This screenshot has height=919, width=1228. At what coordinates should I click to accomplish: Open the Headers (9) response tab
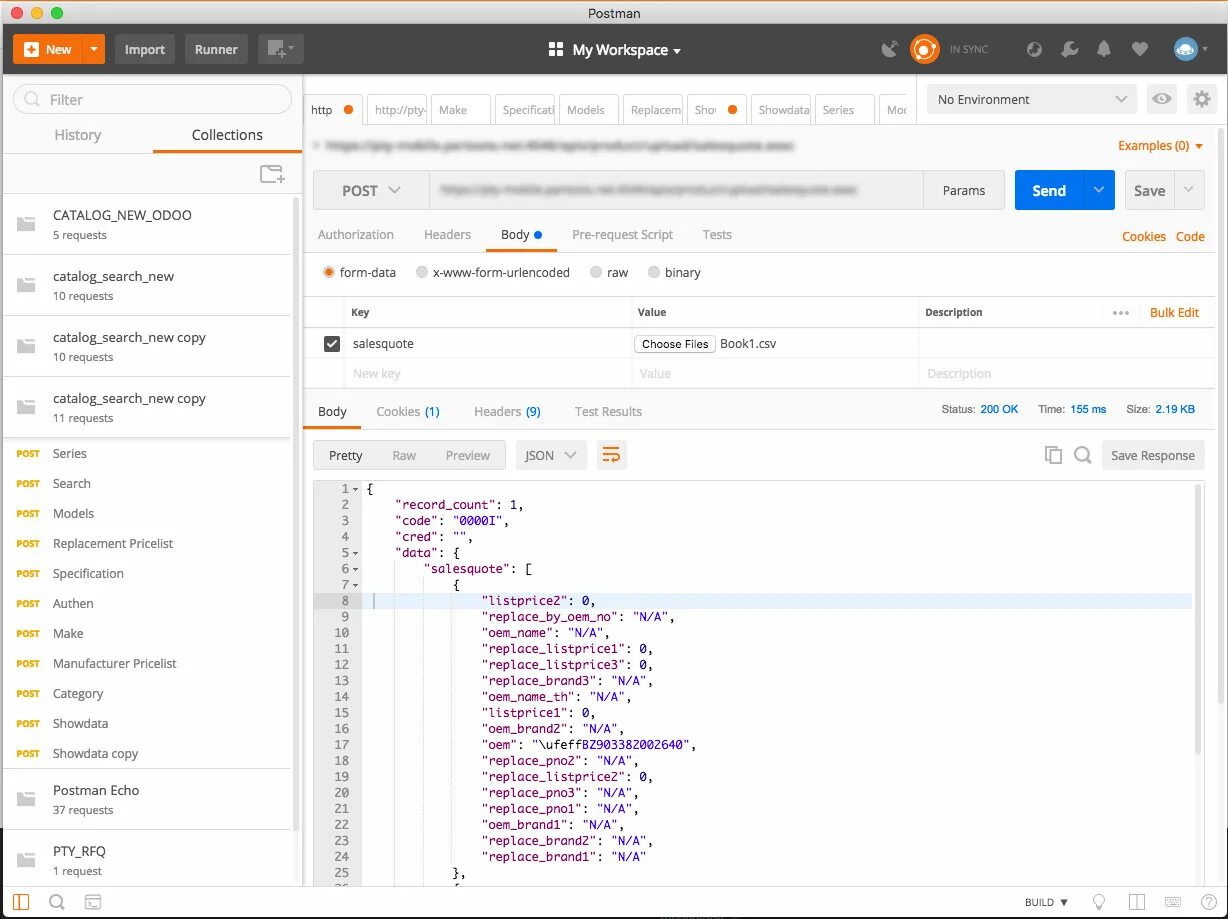pyautogui.click(x=506, y=410)
